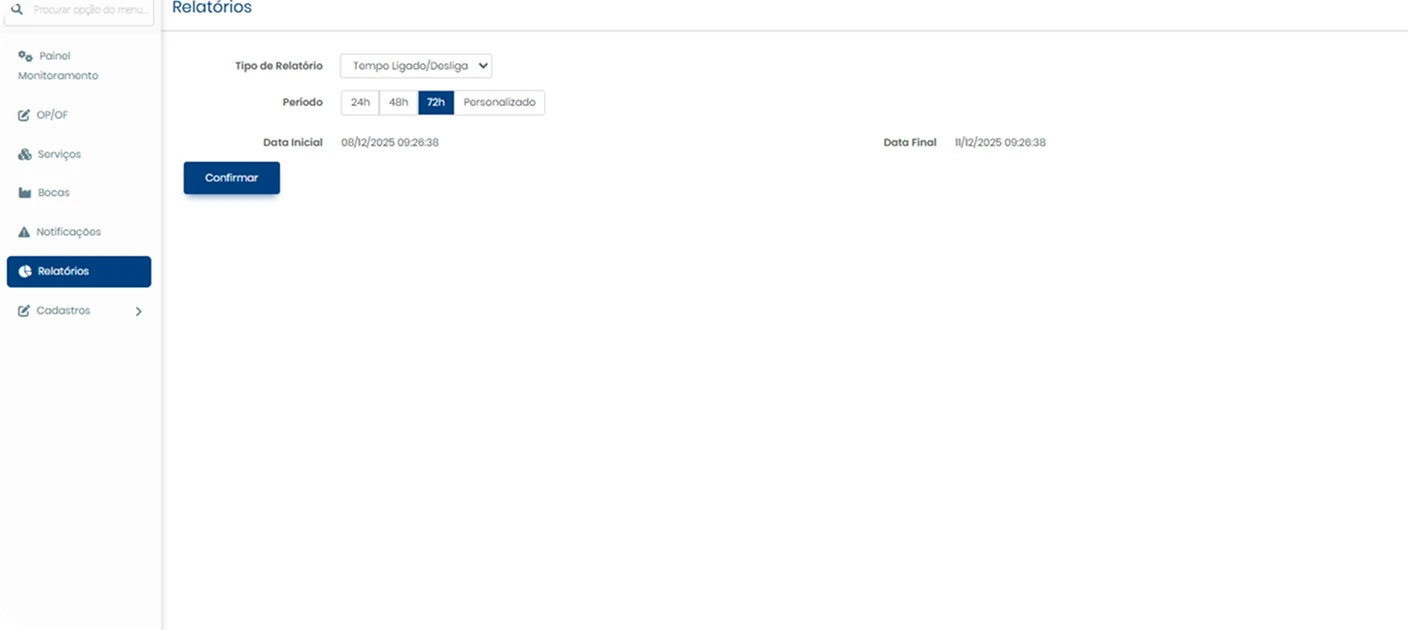Go to the Bocas menu label
This screenshot has width=1408, height=630.
point(54,193)
